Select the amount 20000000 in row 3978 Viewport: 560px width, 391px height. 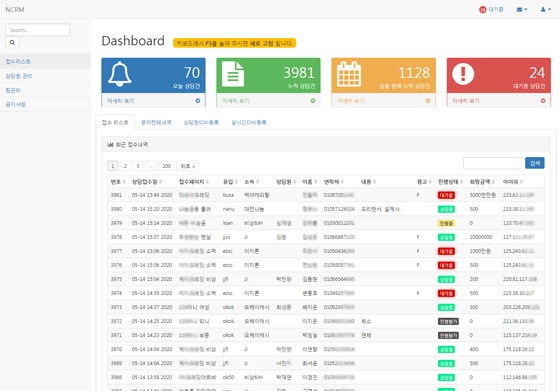(x=481, y=237)
